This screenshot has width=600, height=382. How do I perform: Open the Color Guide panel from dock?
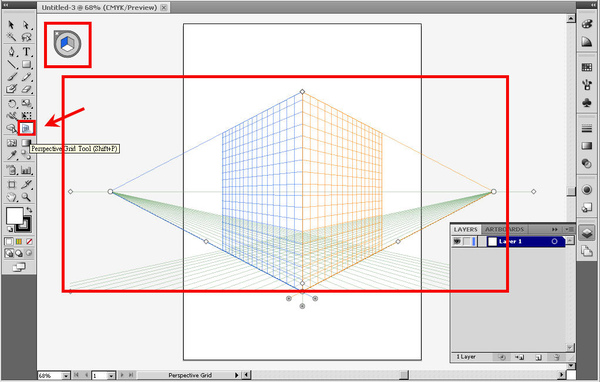[x=587, y=41]
